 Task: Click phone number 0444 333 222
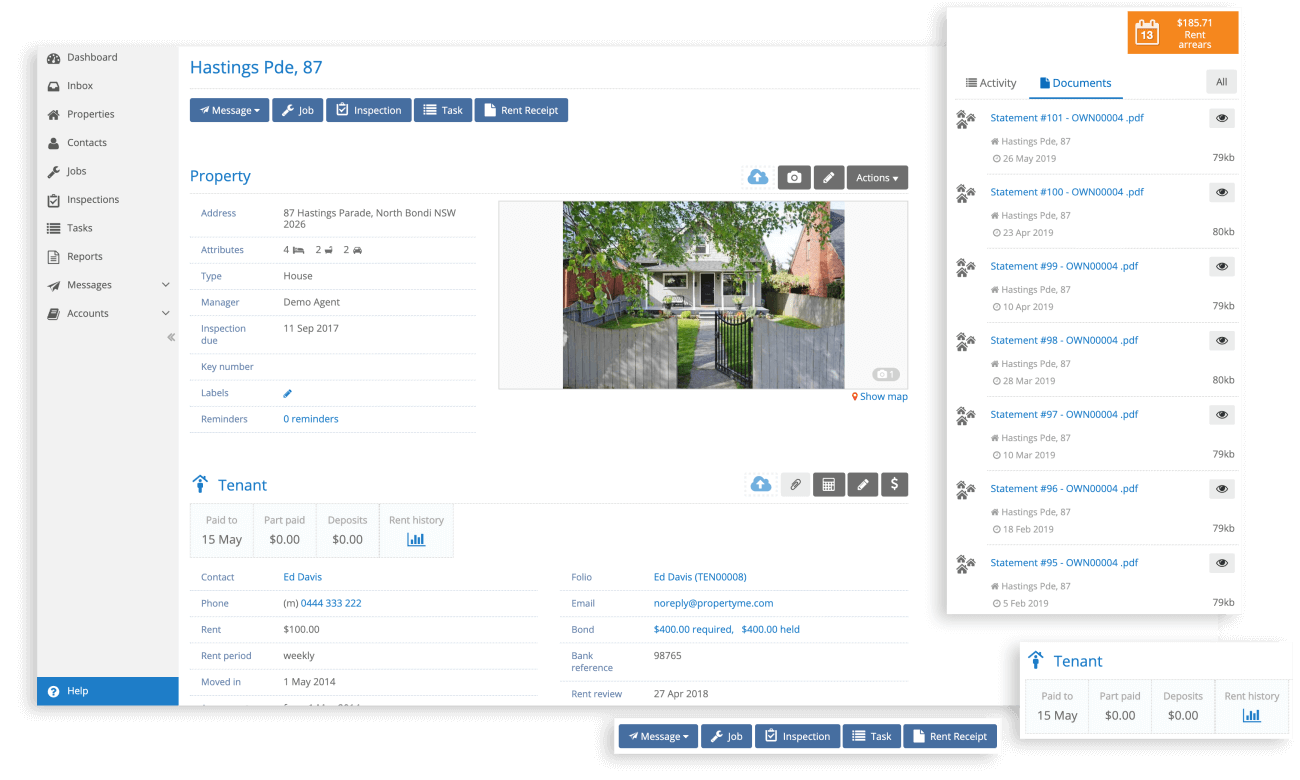[x=331, y=604]
